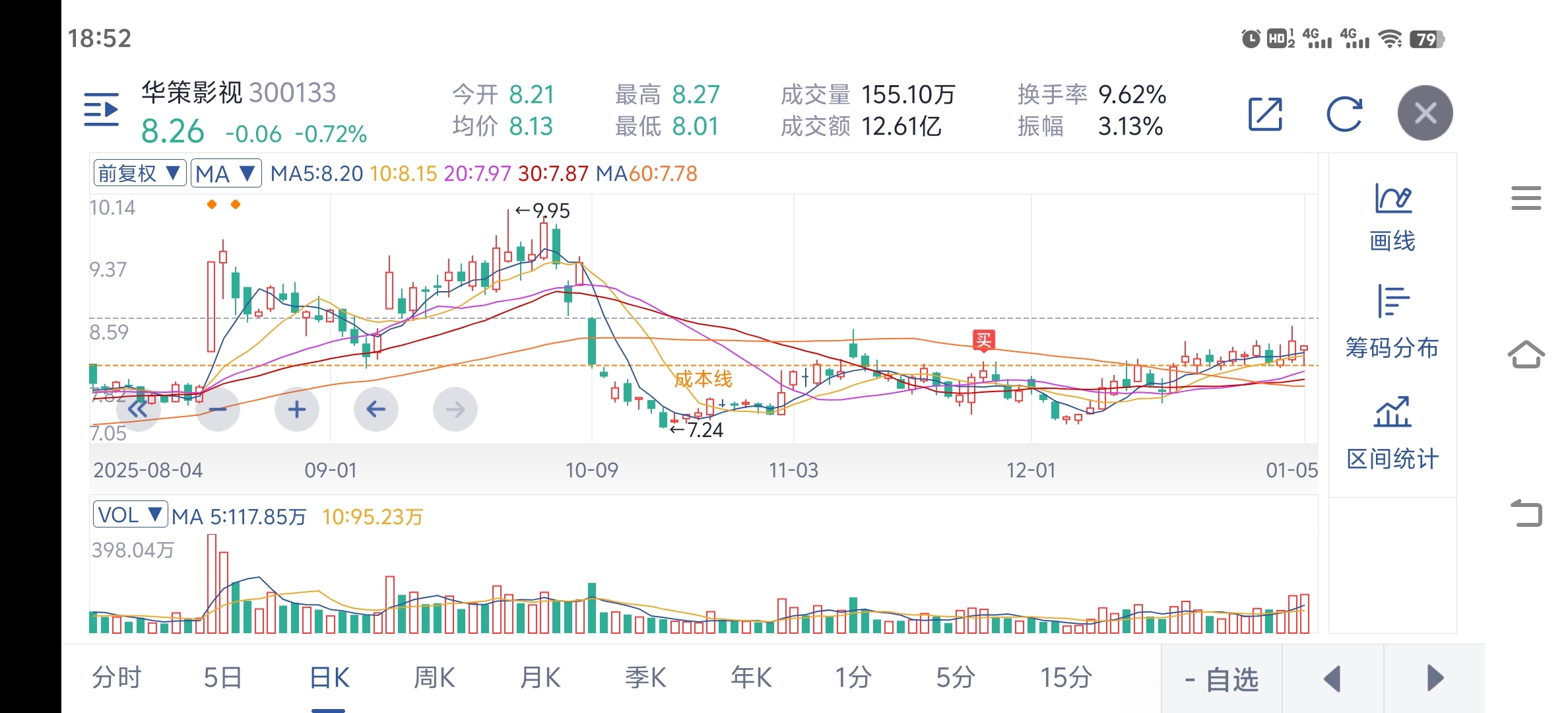The height and width of the screenshot is (713, 1568).
Task: Expand the MA indicator dropdown
Action: coord(226,174)
